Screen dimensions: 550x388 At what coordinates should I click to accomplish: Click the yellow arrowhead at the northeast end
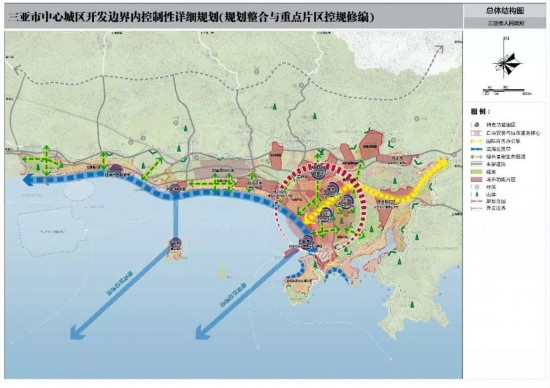(x=442, y=163)
